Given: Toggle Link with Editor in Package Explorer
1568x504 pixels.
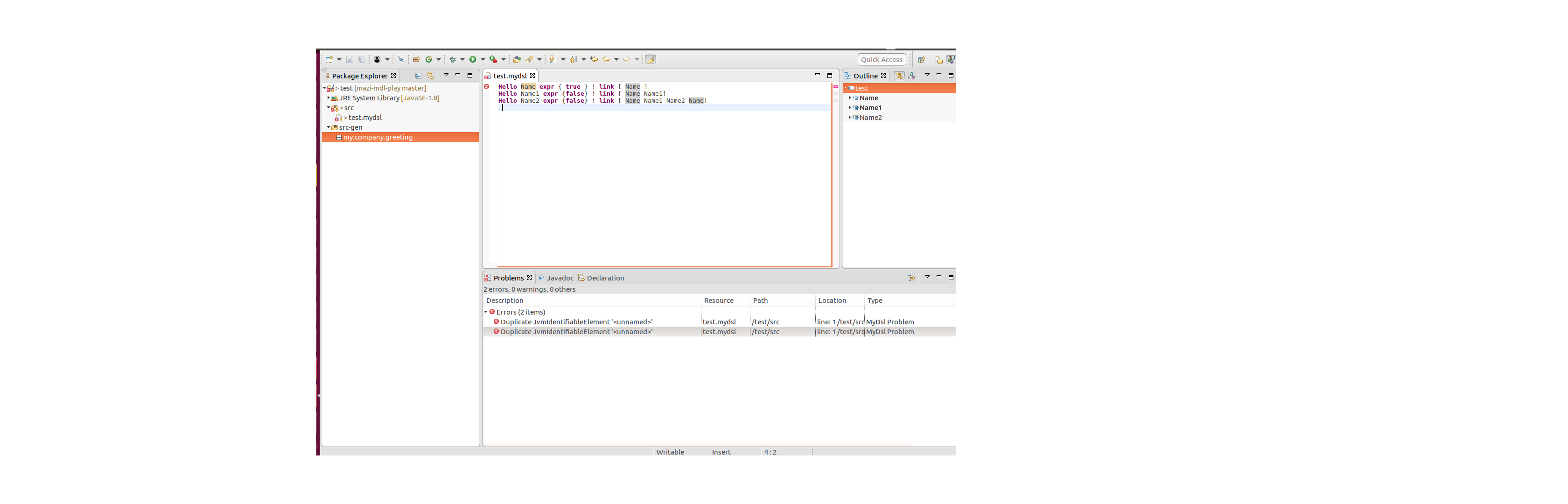Looking at the screenshot, I should (430, 76).
